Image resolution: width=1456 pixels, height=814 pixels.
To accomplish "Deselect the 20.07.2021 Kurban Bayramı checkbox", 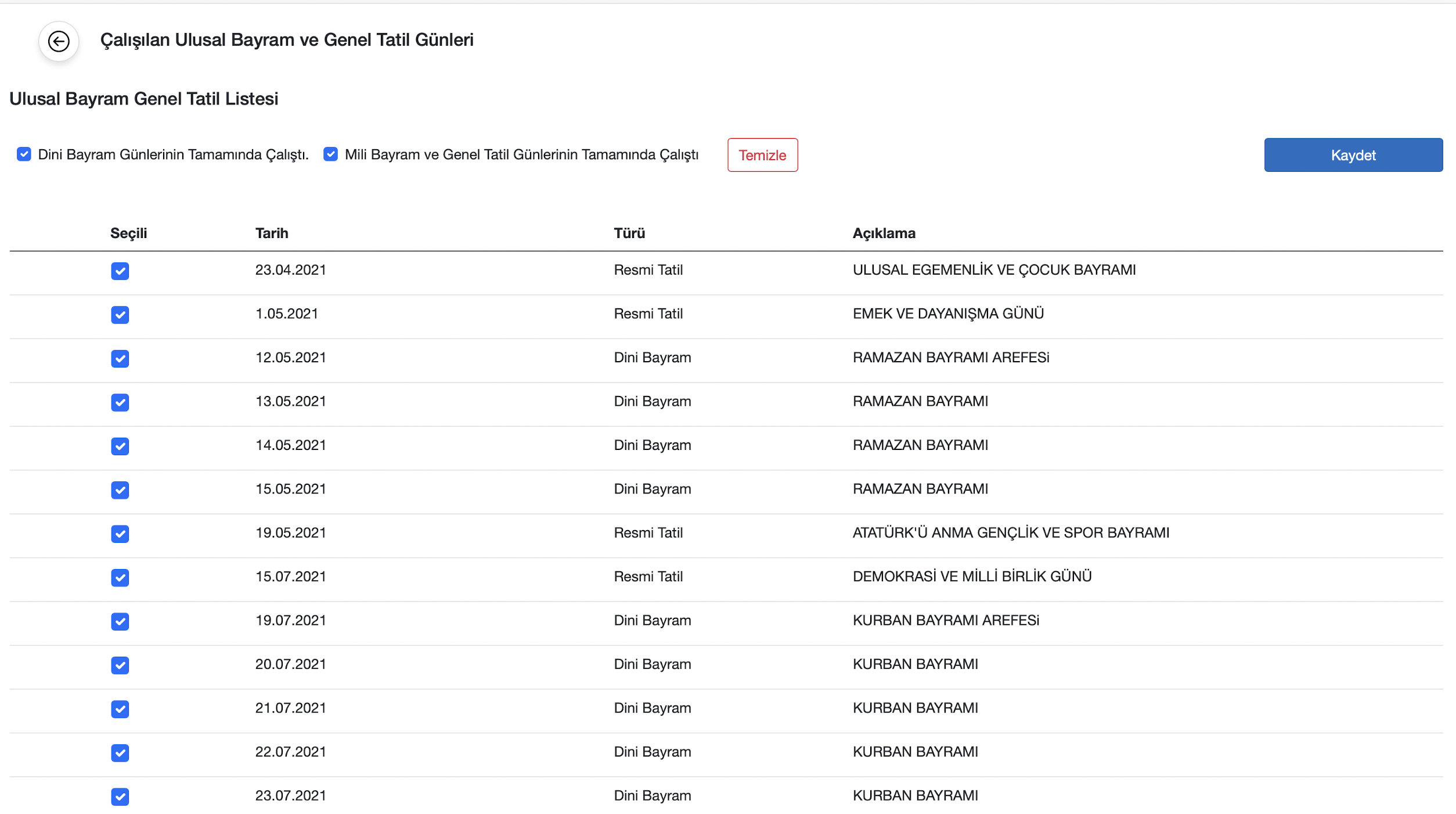I will pos(120,665).
